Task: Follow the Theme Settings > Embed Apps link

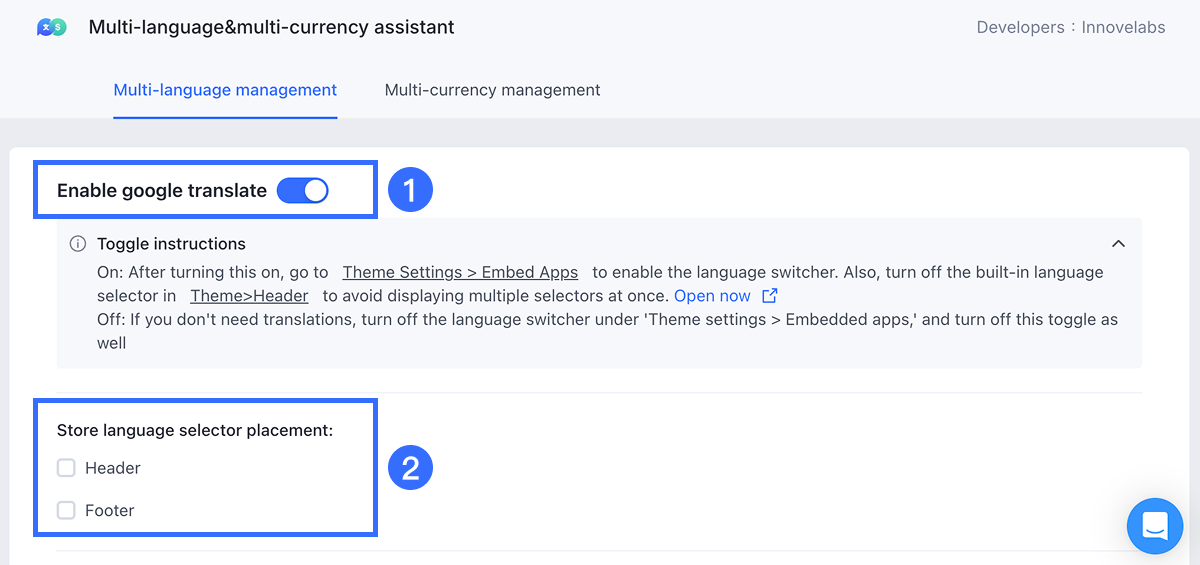Action: (x=460, y=272)
